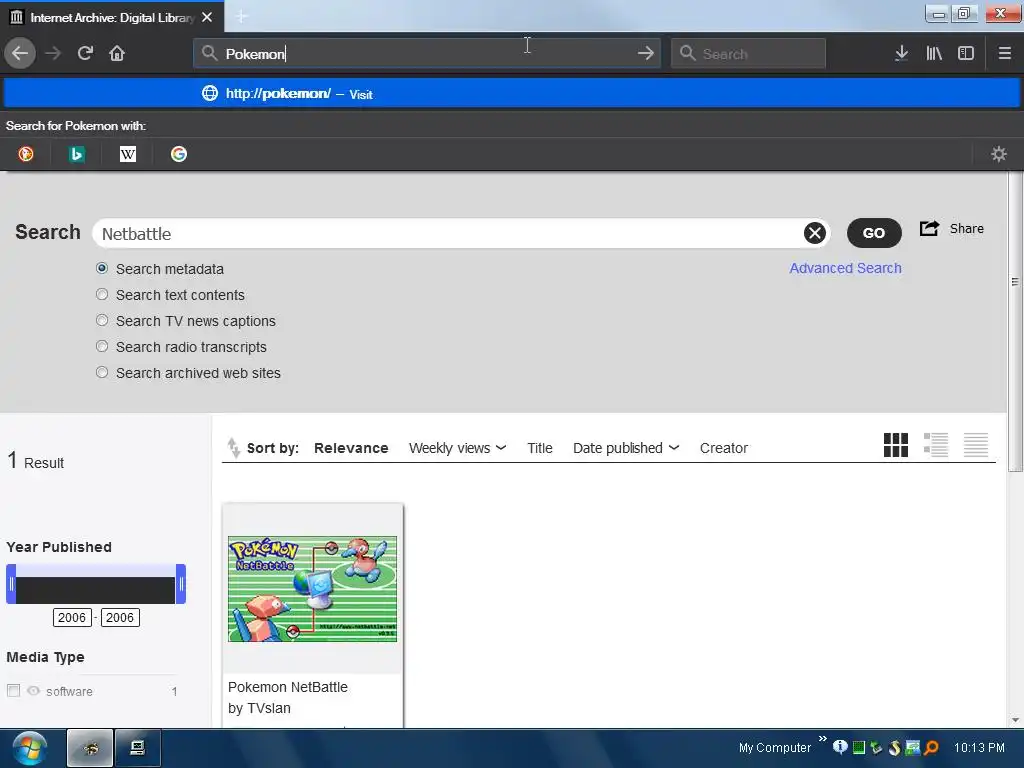Click the start year 2006 box

coord(72,617)
